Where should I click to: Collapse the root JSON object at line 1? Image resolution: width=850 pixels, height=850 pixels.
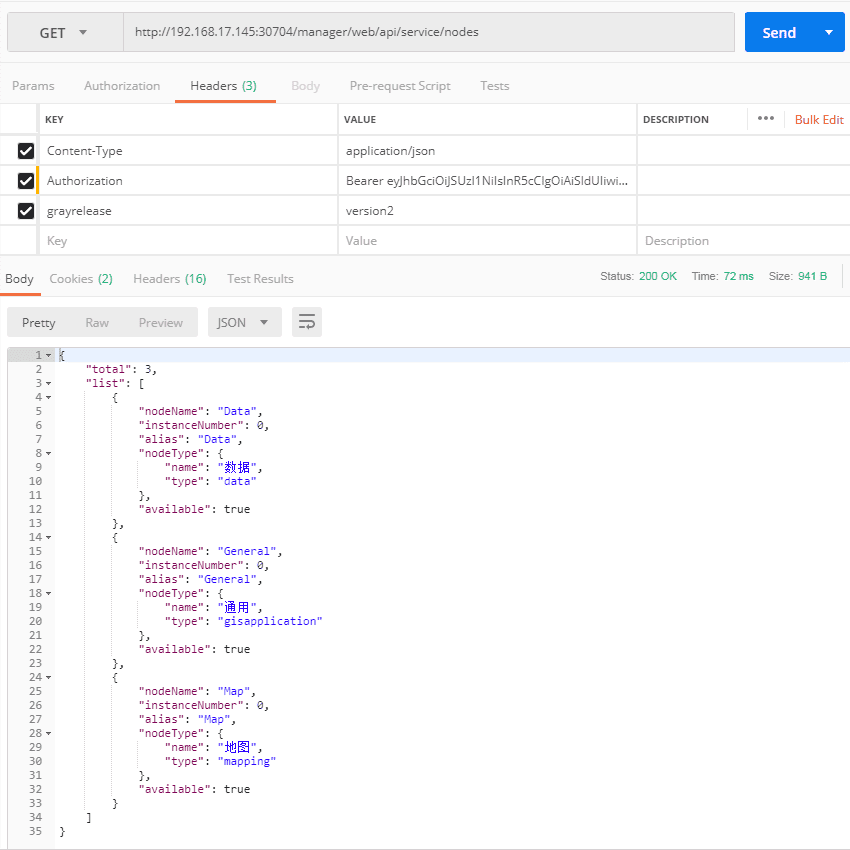48,355
